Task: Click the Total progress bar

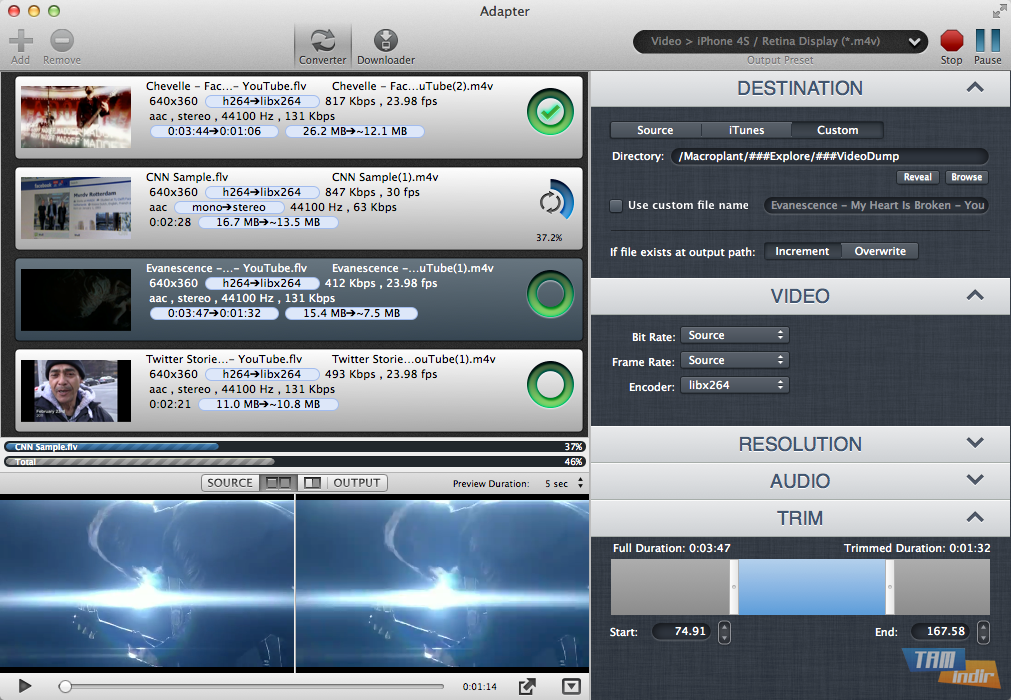Action: pyautogui.click(x=295, y=462)
